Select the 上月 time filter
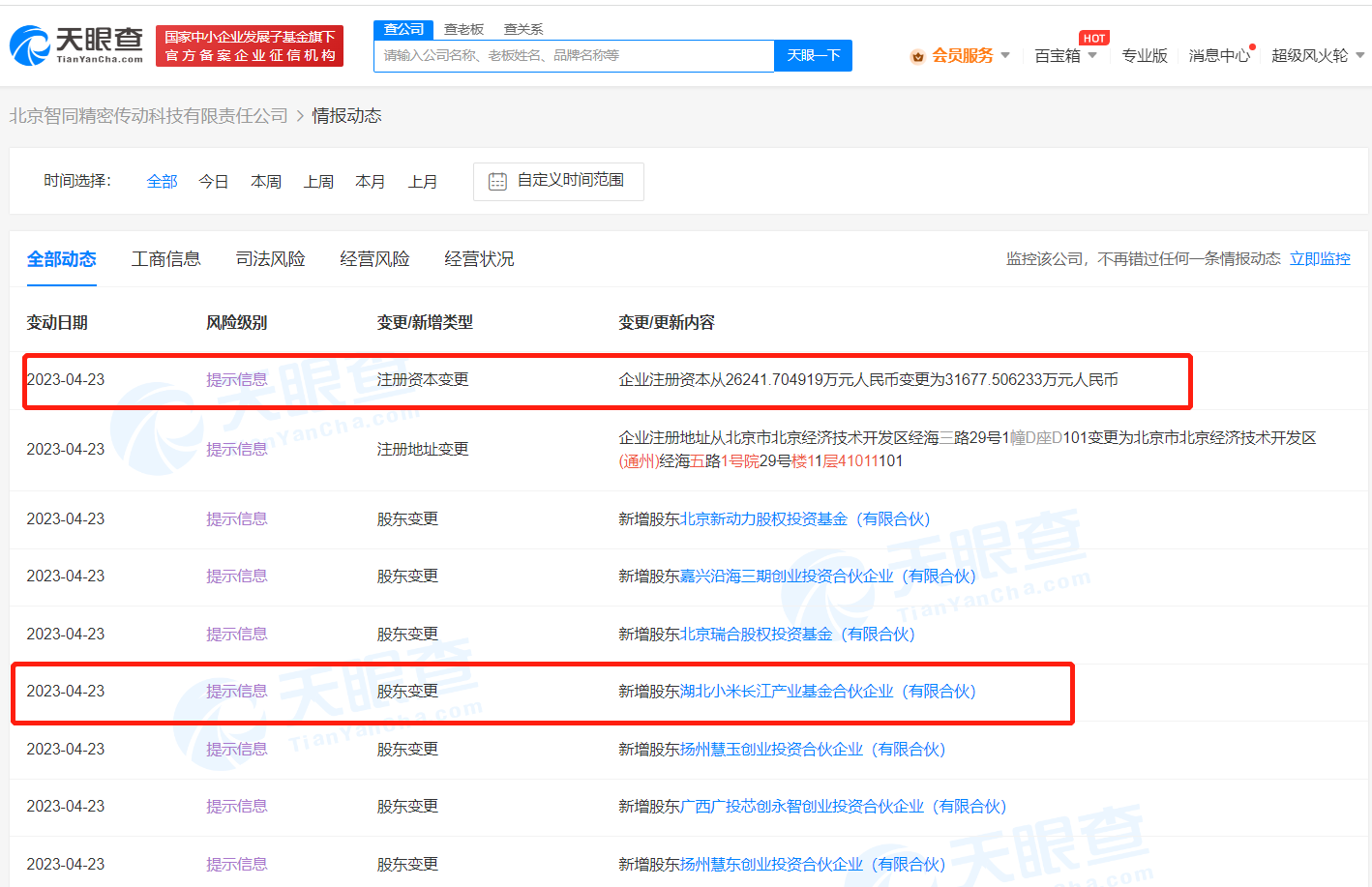This screenshot has width=1372, height=887. pos(423,181)
